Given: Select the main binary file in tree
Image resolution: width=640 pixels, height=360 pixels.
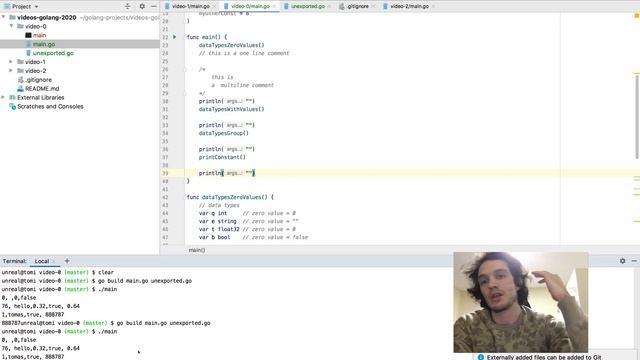Looking at the screenshot, I should (39, 35).
